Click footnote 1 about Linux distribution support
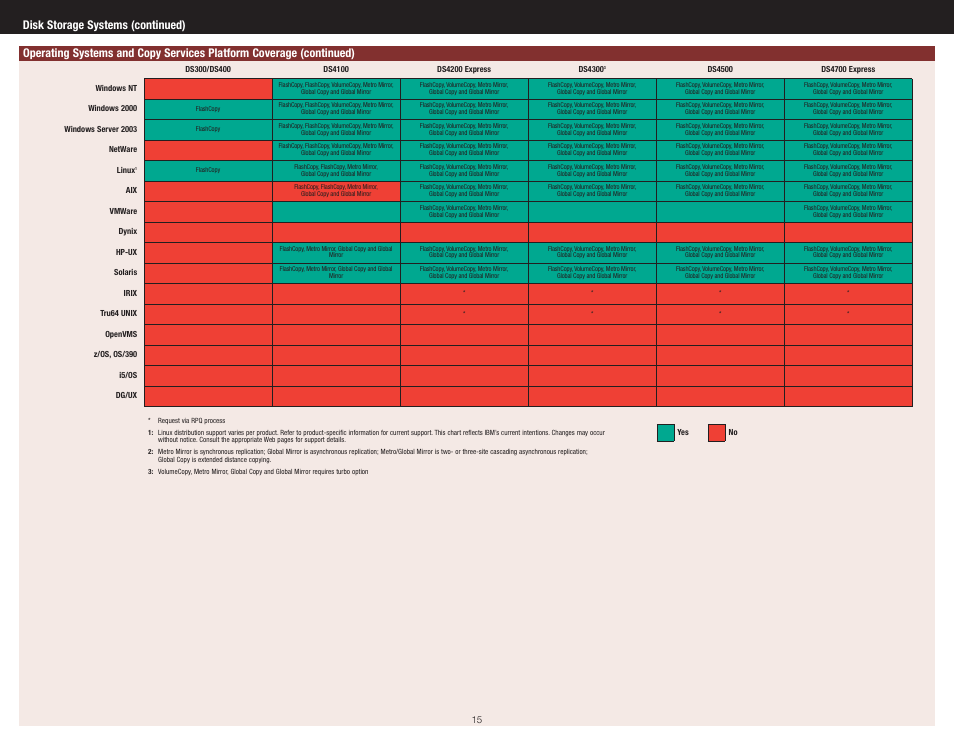The width and height of the screenshot is (954, 738). click(x=376, y=436)
